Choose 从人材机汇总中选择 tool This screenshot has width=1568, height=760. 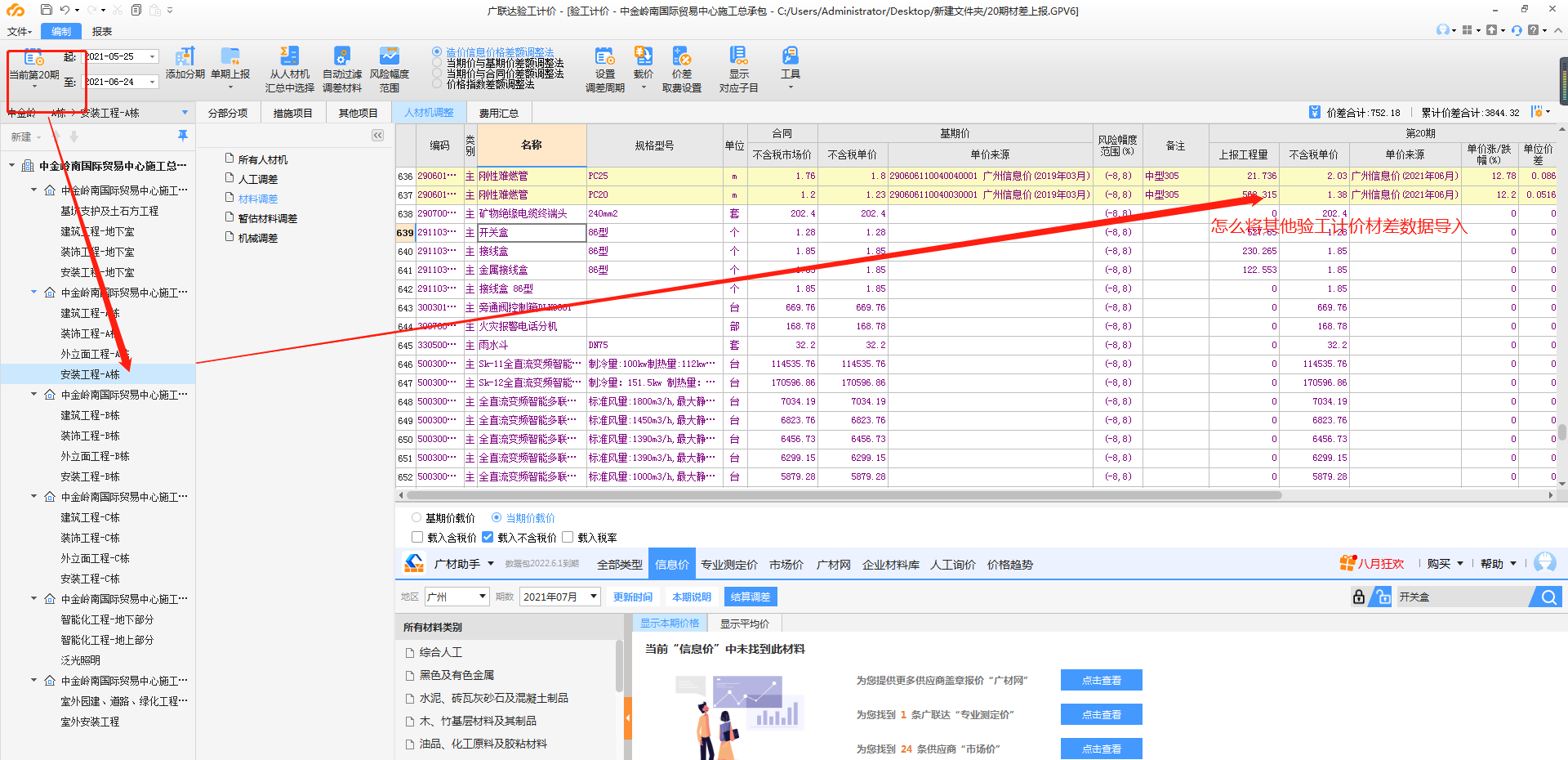pos(289,69)
